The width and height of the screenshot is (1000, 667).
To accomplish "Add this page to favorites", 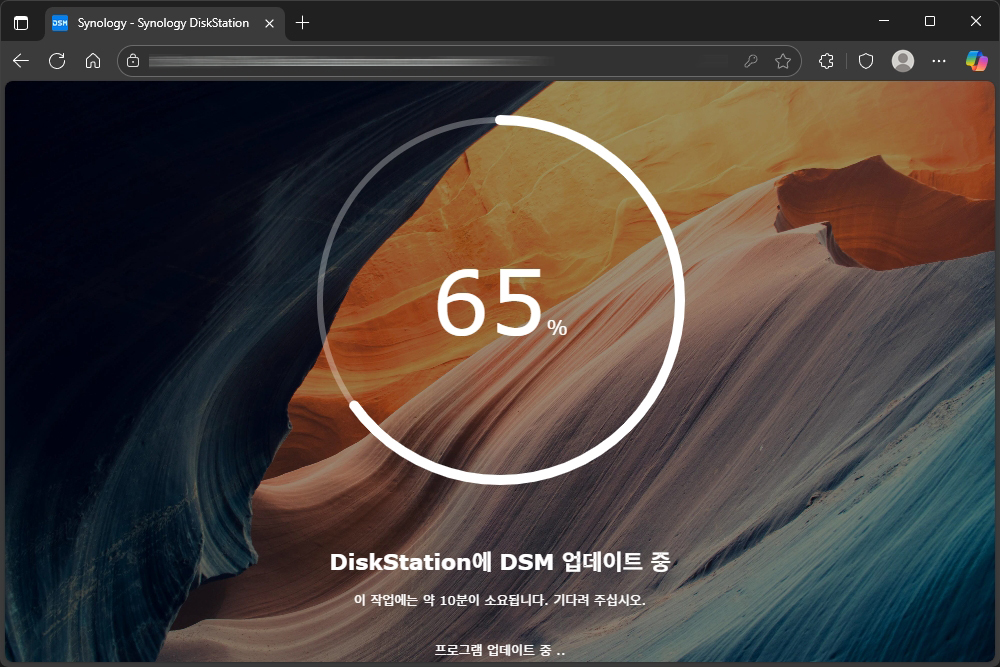I will coord(783,61).
